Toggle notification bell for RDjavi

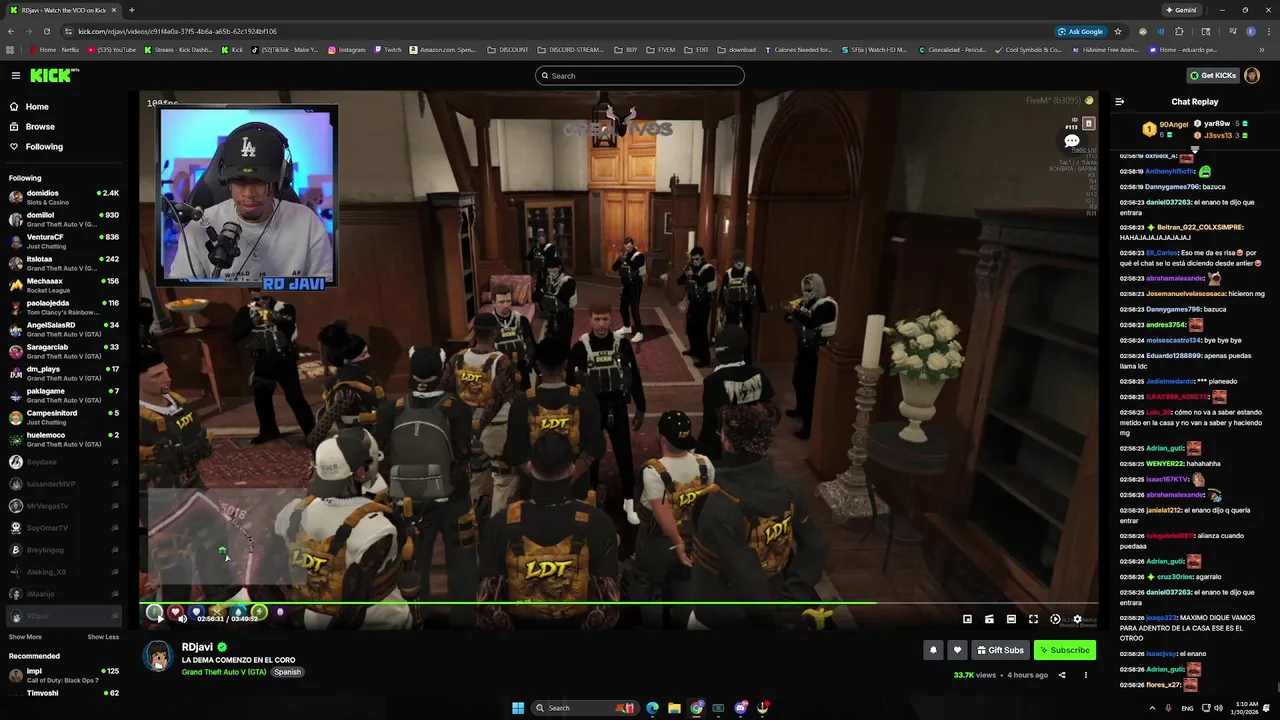(x=933, y=650)
